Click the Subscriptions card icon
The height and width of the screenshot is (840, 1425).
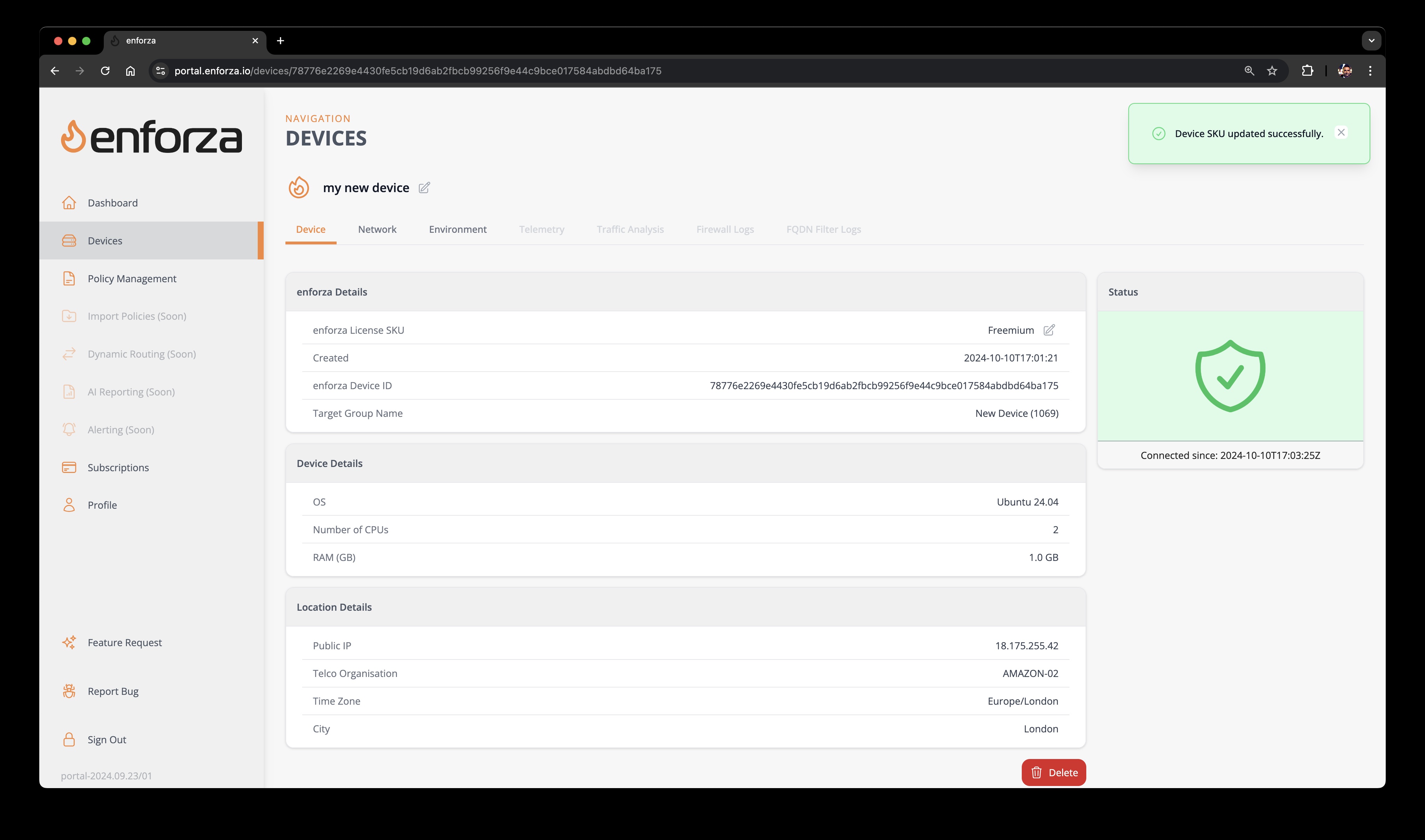(69, 468)
